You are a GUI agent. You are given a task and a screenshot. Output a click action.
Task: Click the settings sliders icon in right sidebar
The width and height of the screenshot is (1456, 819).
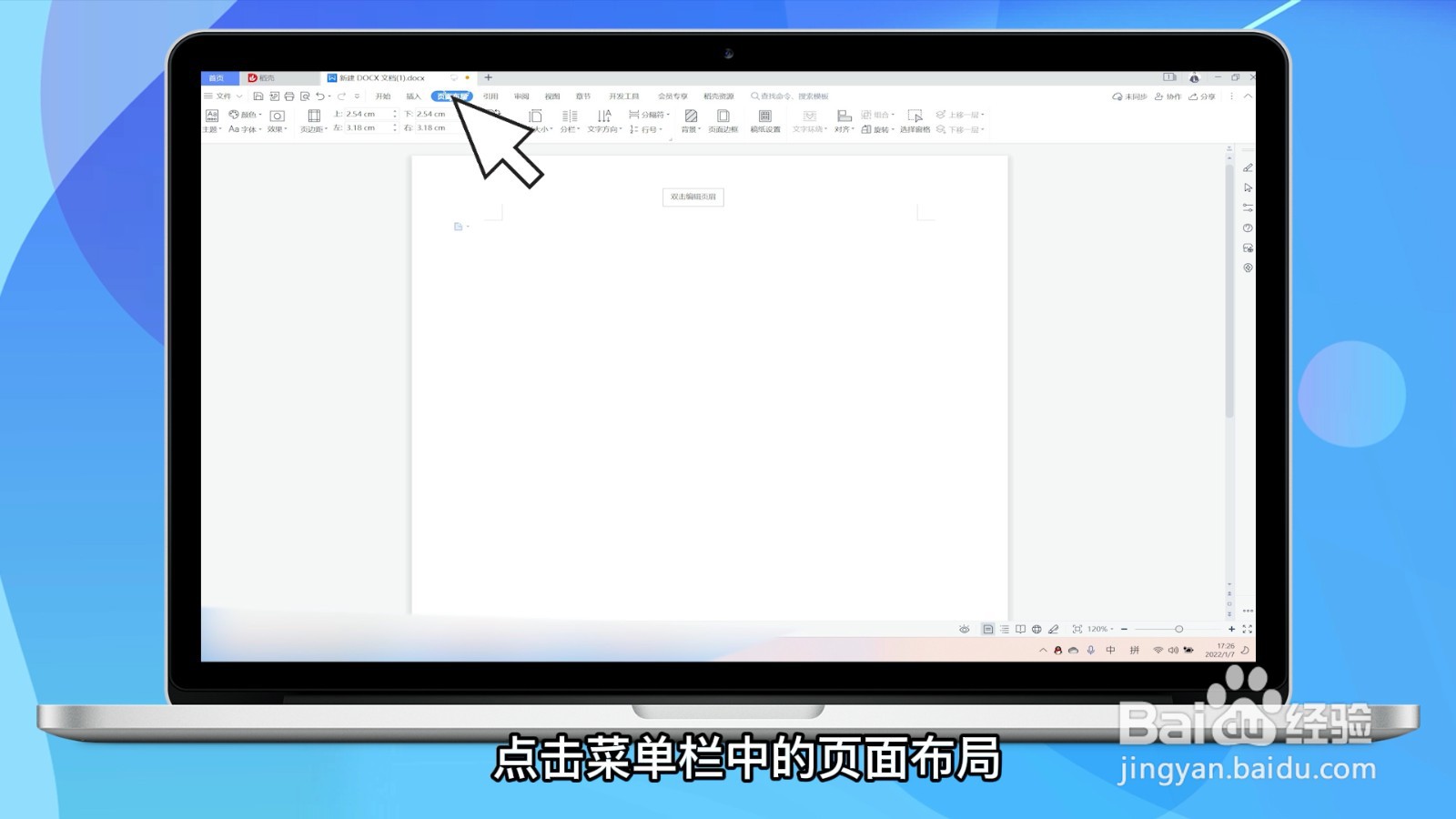pos(1248,207)
